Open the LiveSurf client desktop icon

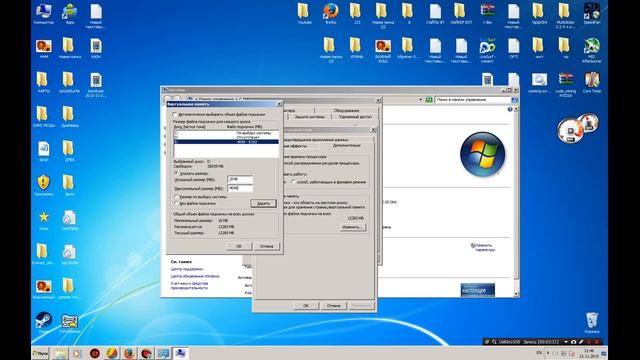pyautogui.click(x=487, y=50)
